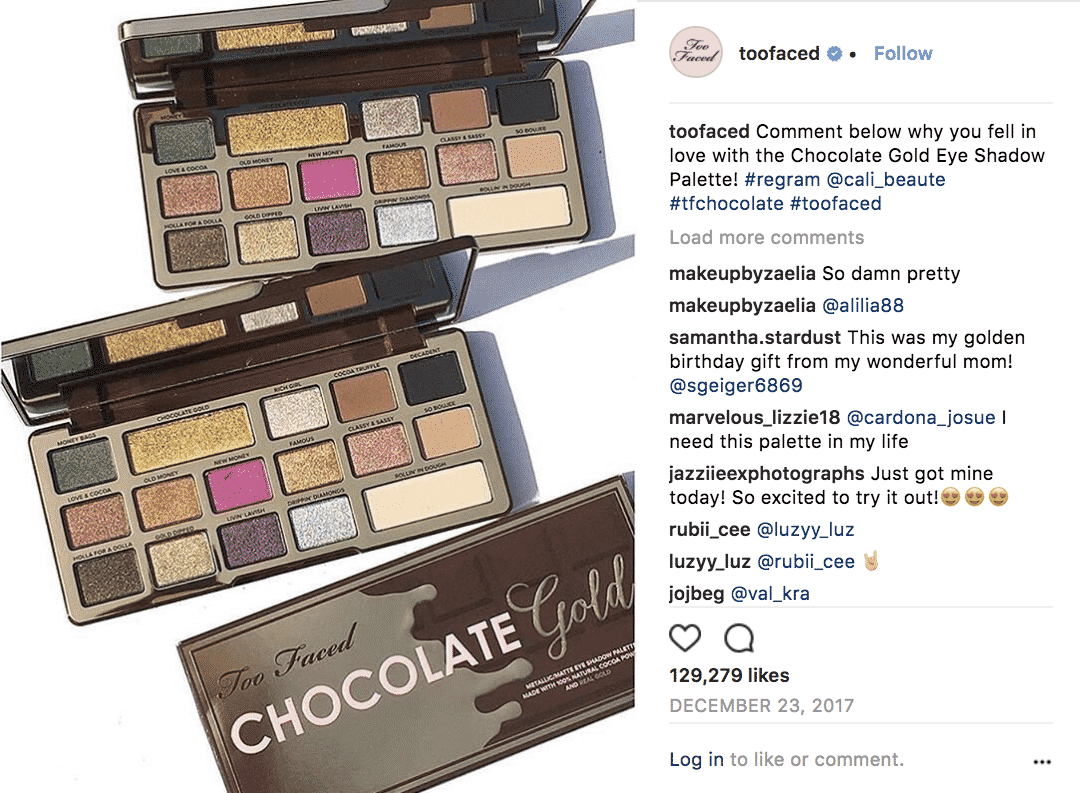Click the Too Faced profile avatar
Viewport: 1080px width, 793px height.
point(696,52)
